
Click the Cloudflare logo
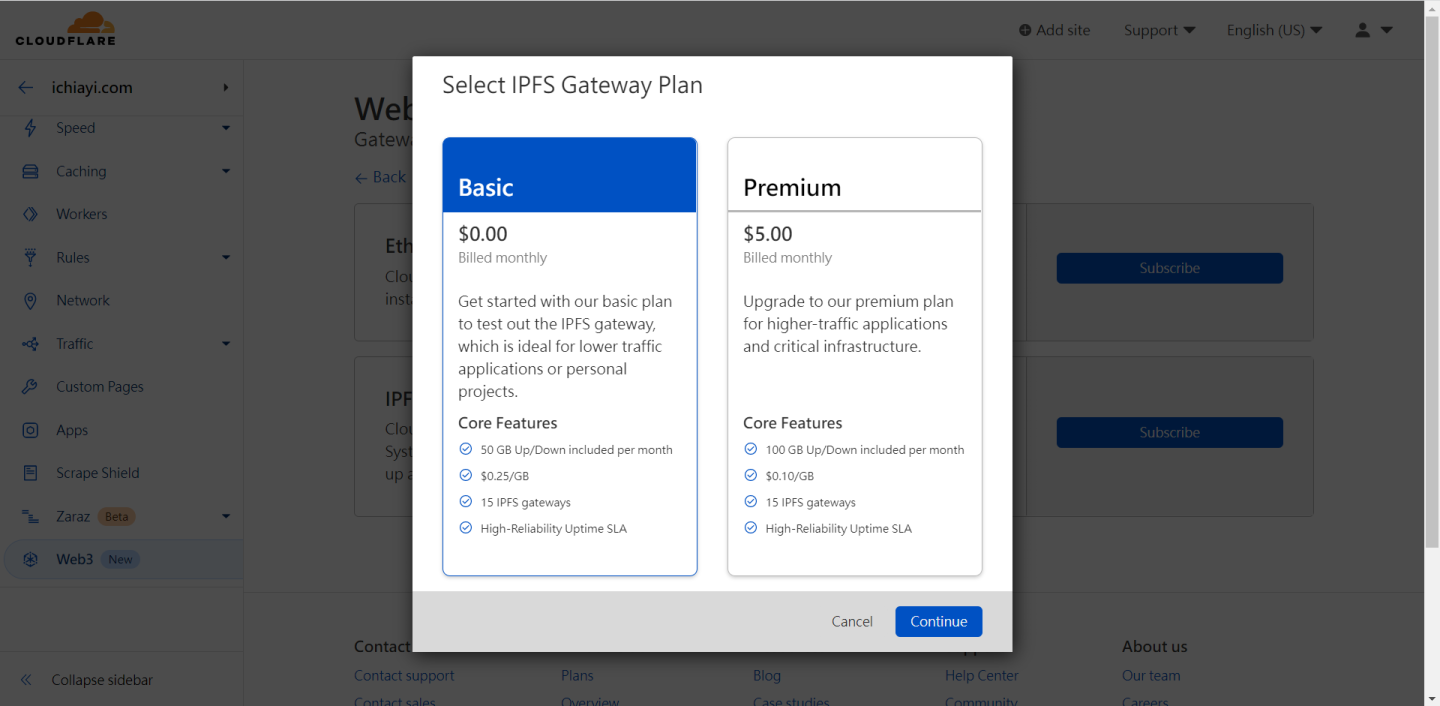tap(65, 29)
